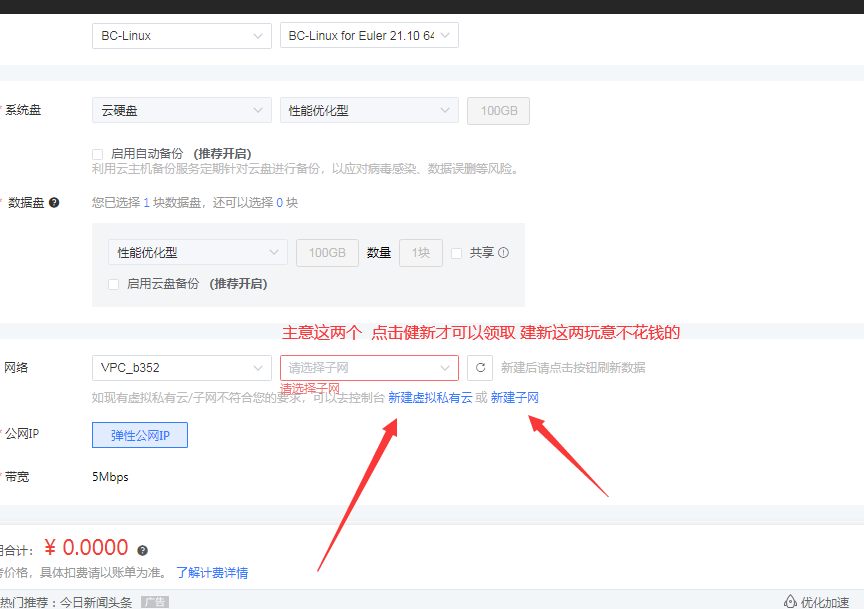Click the refresh icon beside subnet dropdown

pyautogui.click(x=480, y=368)
